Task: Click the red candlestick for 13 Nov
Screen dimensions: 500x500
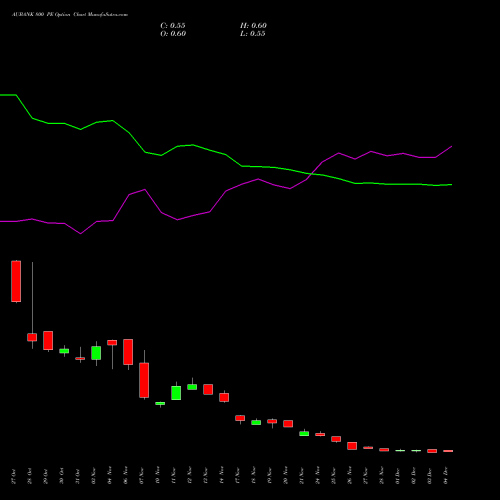Action: [208, 389]
